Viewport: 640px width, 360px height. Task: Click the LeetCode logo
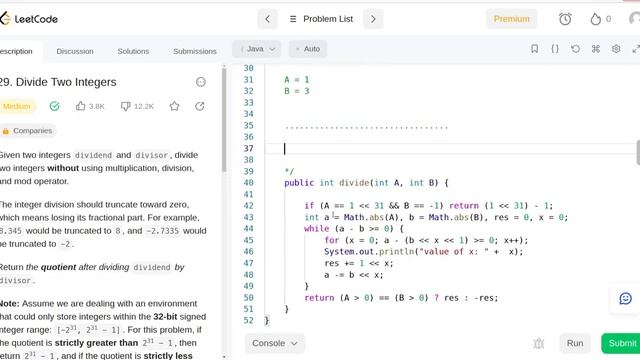tap(29, 19)
